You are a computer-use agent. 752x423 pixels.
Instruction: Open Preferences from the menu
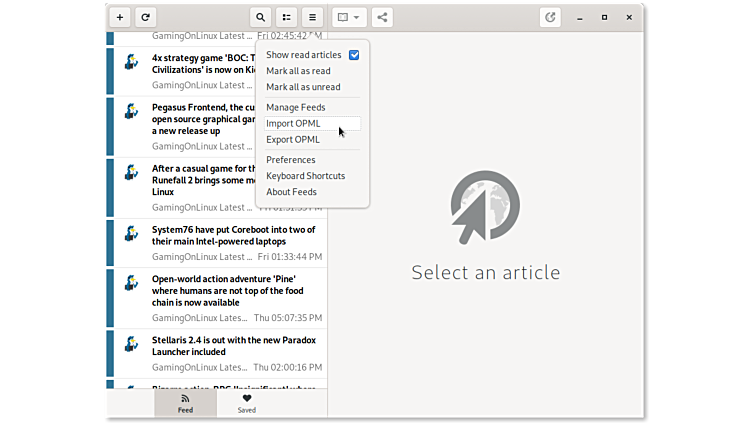click(291, 160)
